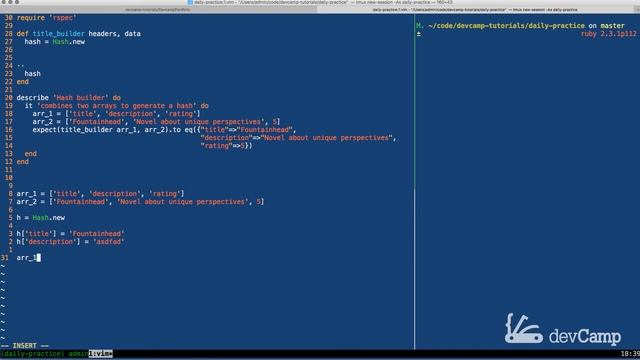Click the h['title'] = 'Fountainhead' line
The width and height of the screenshot is (640, 360).
click(x=70, y=233)
